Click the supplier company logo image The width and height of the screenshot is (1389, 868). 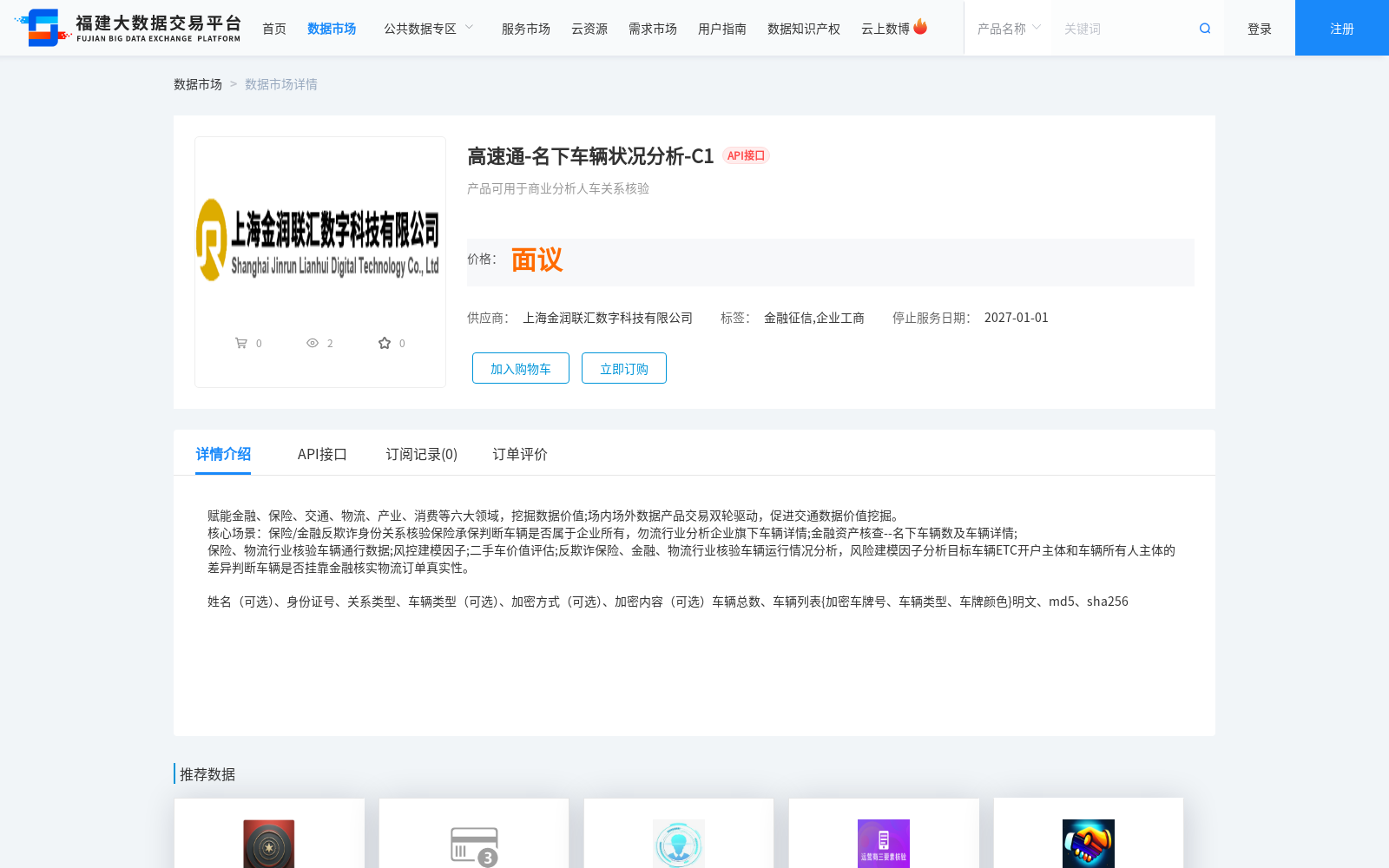click(319, 240)
